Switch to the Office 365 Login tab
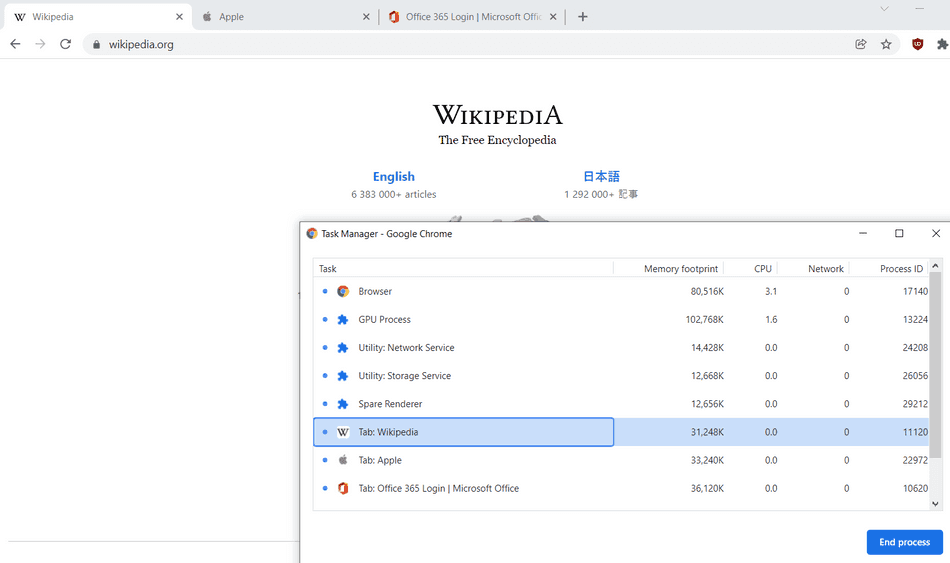Viewport: 950px width, 563px height. click(471, 16)
